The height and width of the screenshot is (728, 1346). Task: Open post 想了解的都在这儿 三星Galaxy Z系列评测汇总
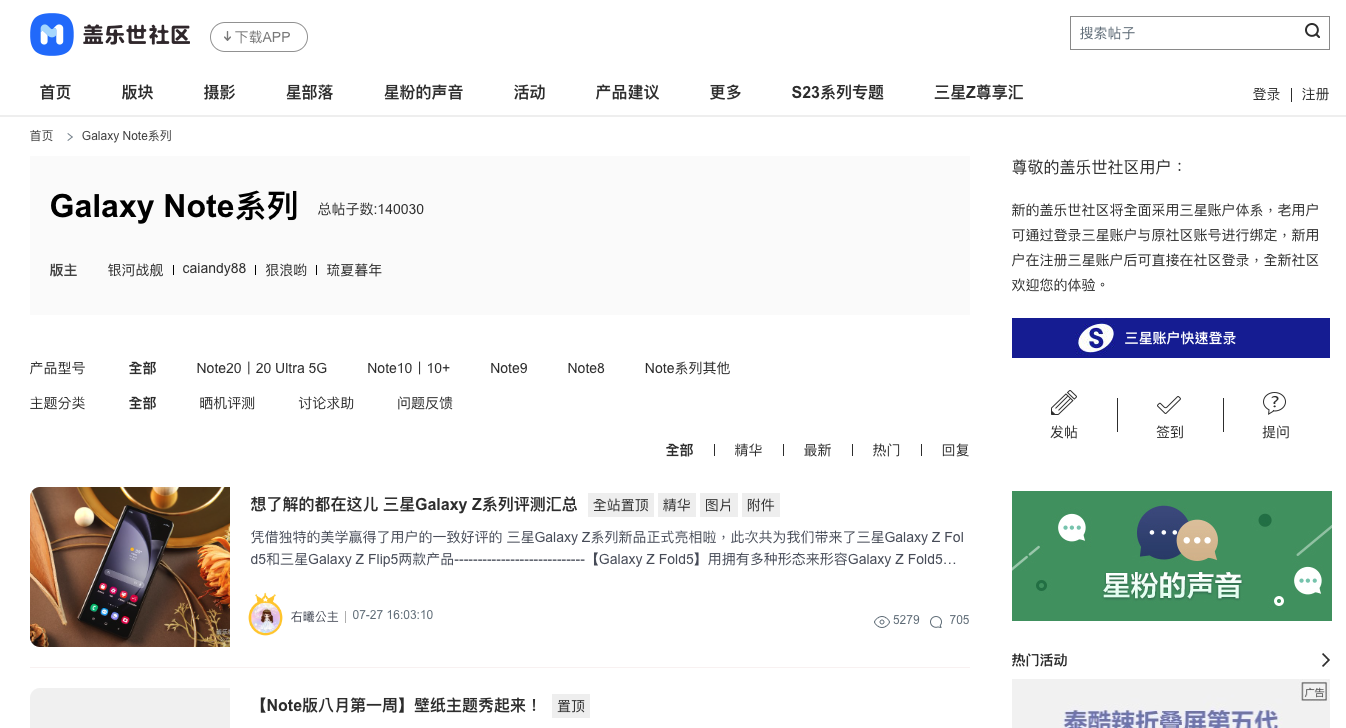coord(414,504)
